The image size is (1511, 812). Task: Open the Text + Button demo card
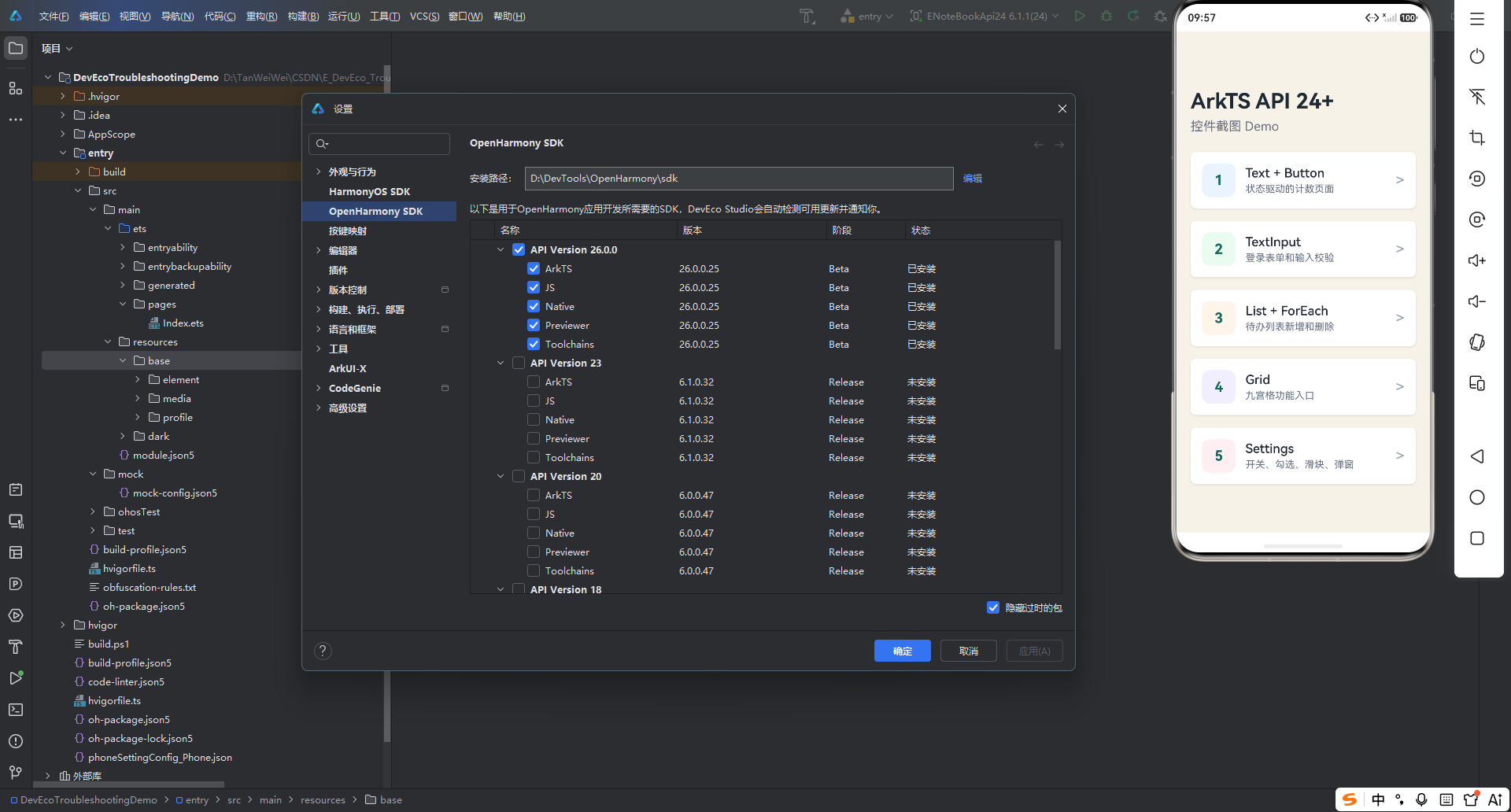1303,180
